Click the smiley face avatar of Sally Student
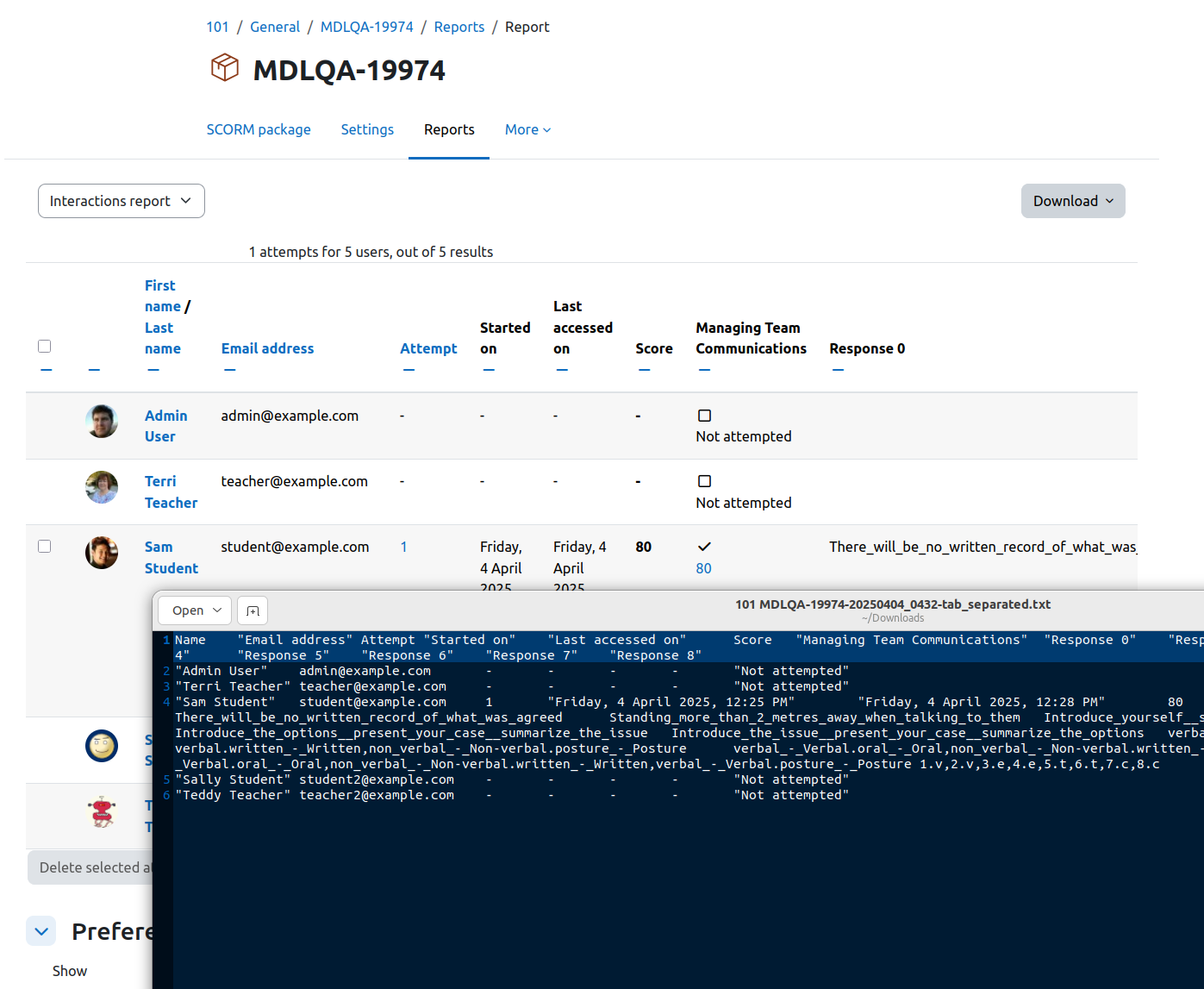The image size is (1204, 989). point(102,745)
